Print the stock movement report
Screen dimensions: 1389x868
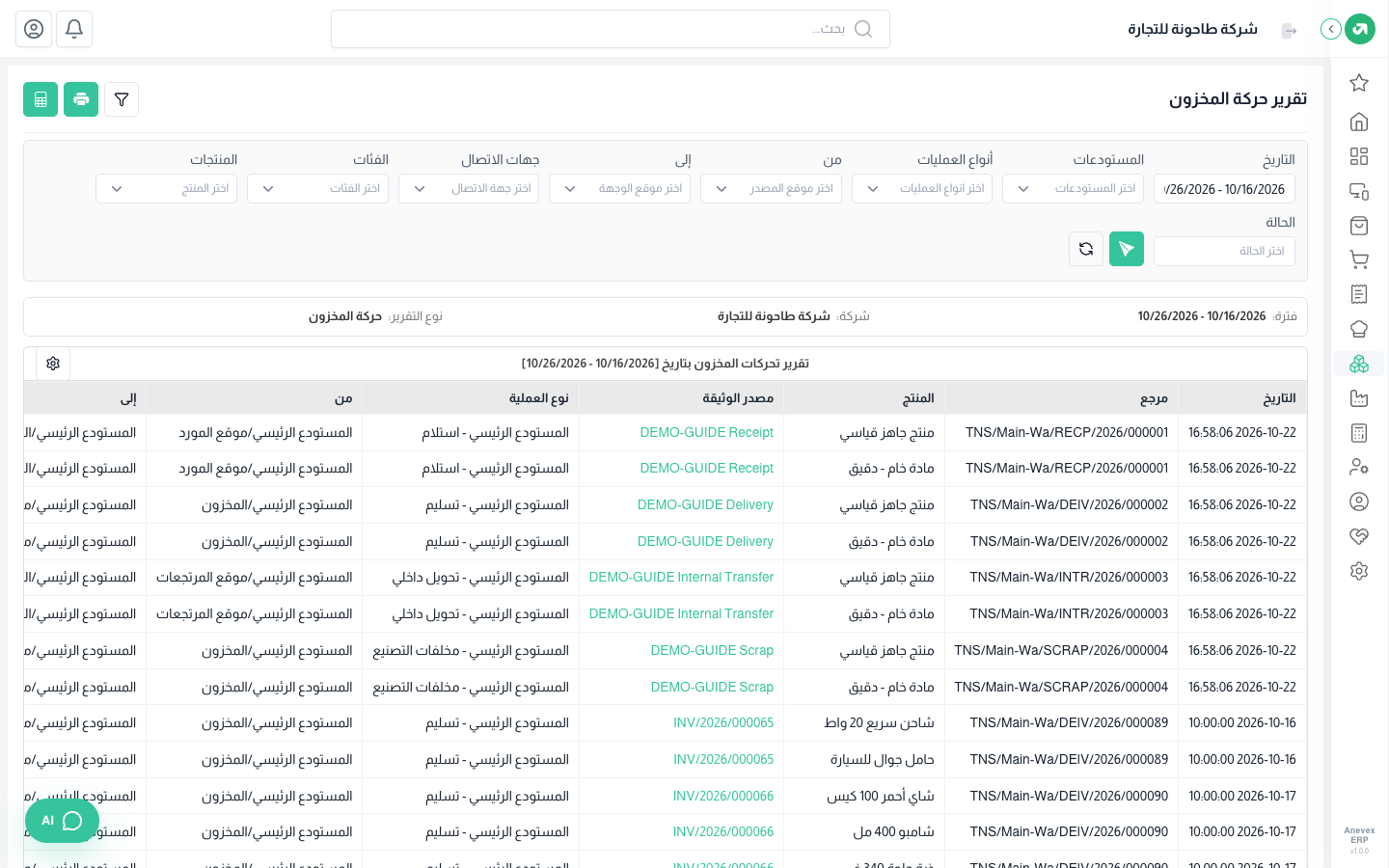[81, 99]
